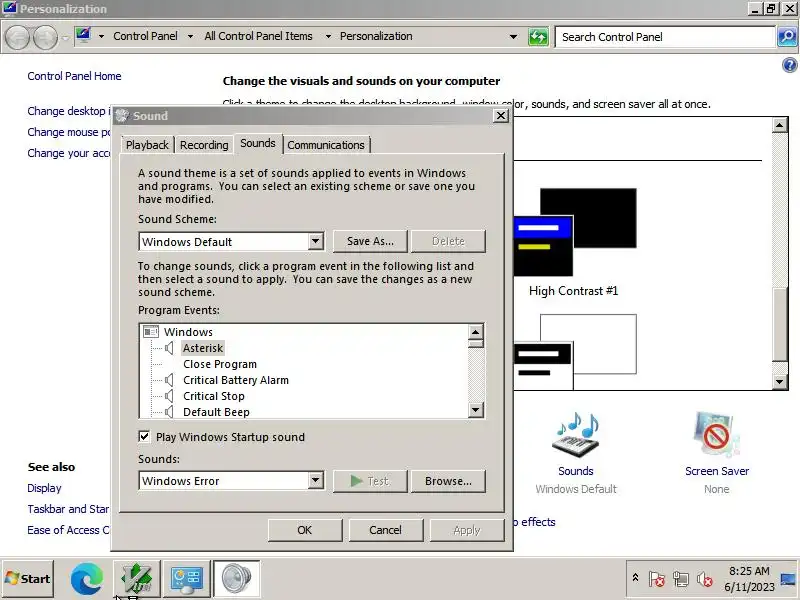Expand the arrow before Personalization breadcrumb
This screenshot has height=600, width=800.
[x=328, y=36]
